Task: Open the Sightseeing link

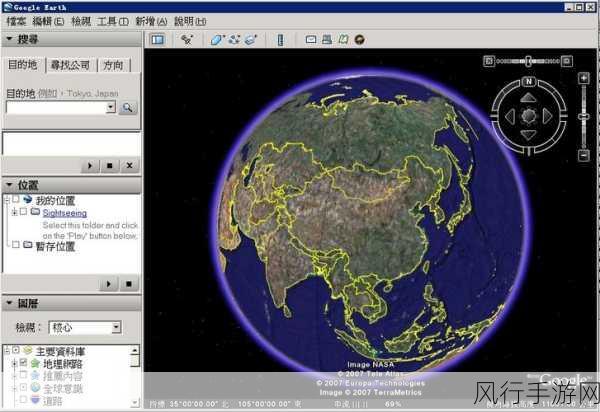Action: (x=65, y=213)
